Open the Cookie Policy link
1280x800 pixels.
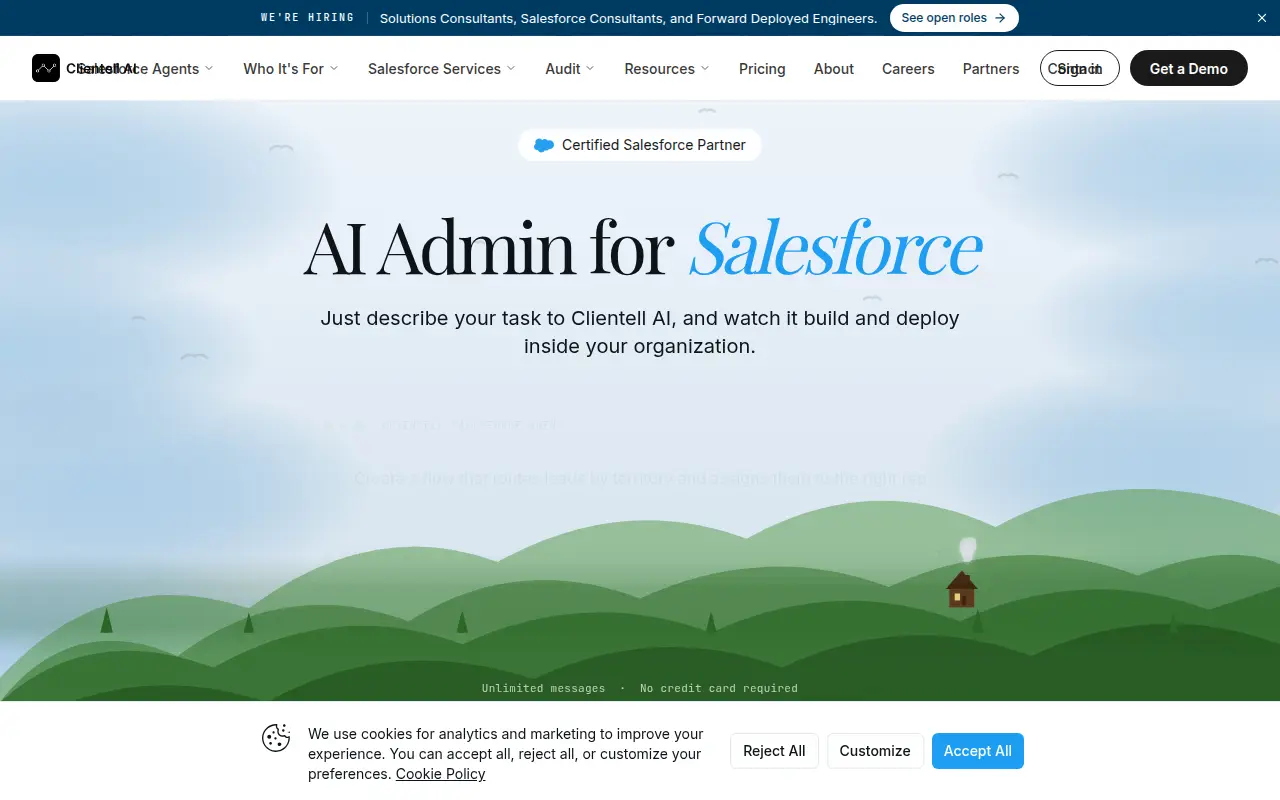coord(440,774)
